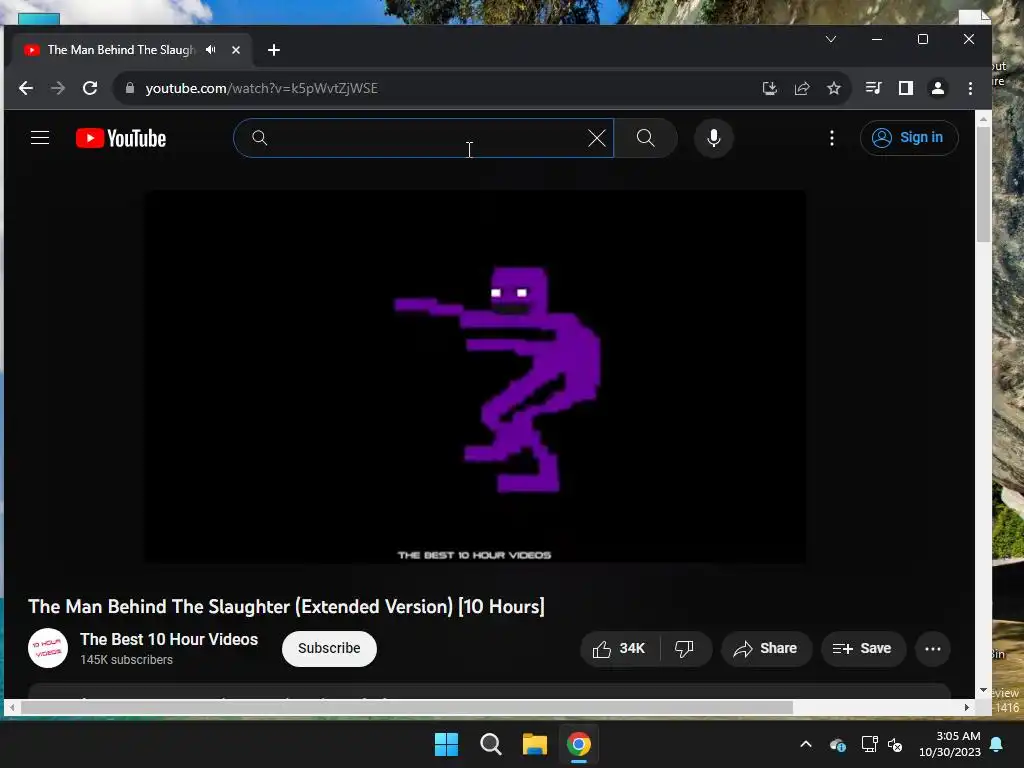Bookmark this tab with the star
The image size is (1024, 768).
coord(834,88)
